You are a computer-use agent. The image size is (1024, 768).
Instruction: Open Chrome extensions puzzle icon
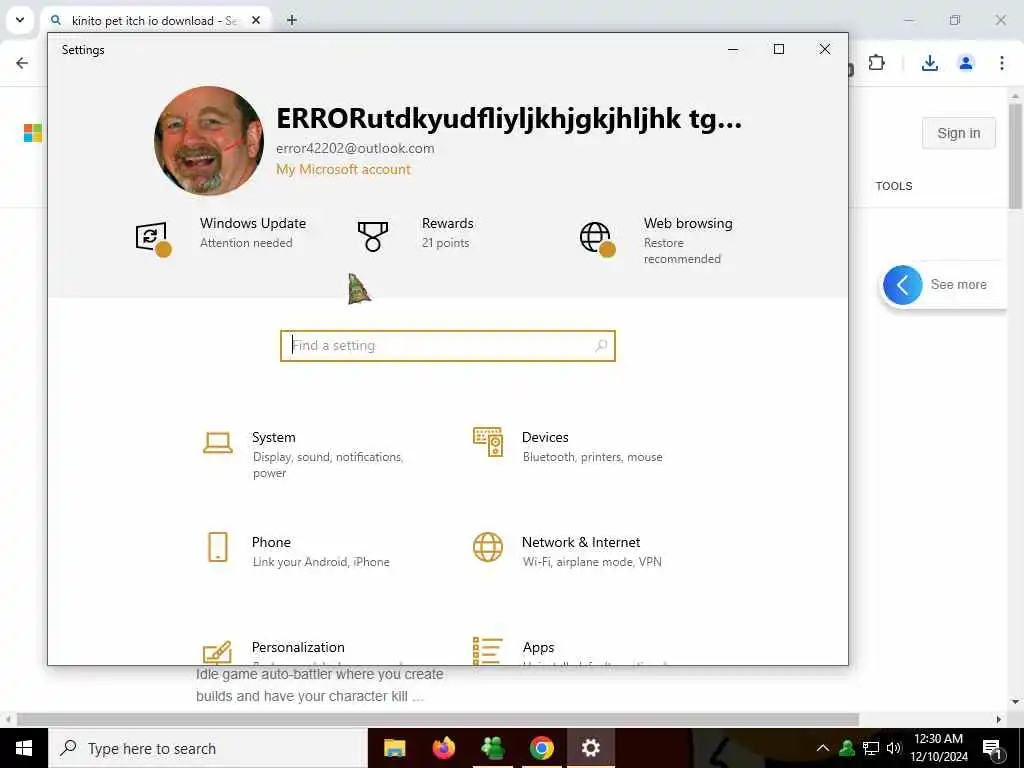[876, 63]
